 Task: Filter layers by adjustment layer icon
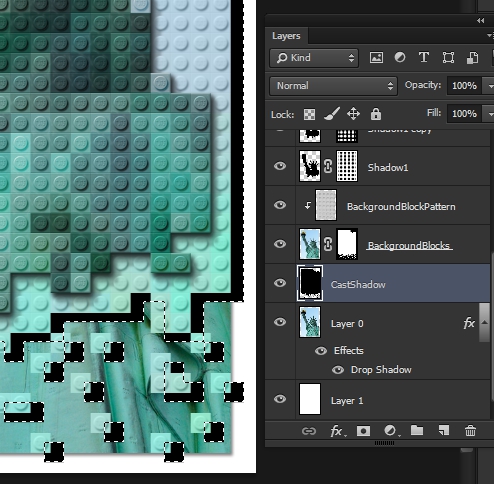point(400,57)
